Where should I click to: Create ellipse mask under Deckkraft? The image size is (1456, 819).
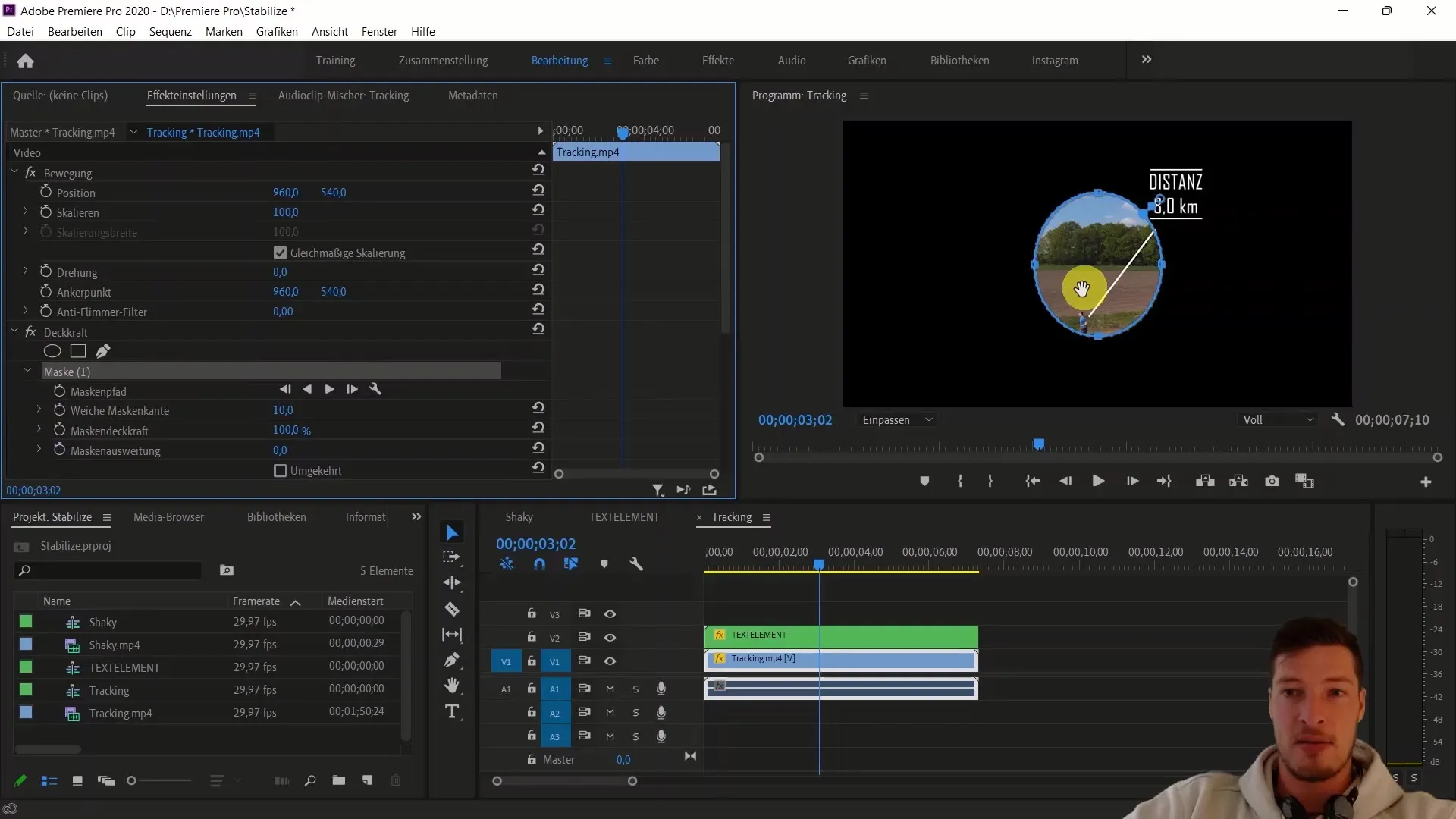point(52,351)
